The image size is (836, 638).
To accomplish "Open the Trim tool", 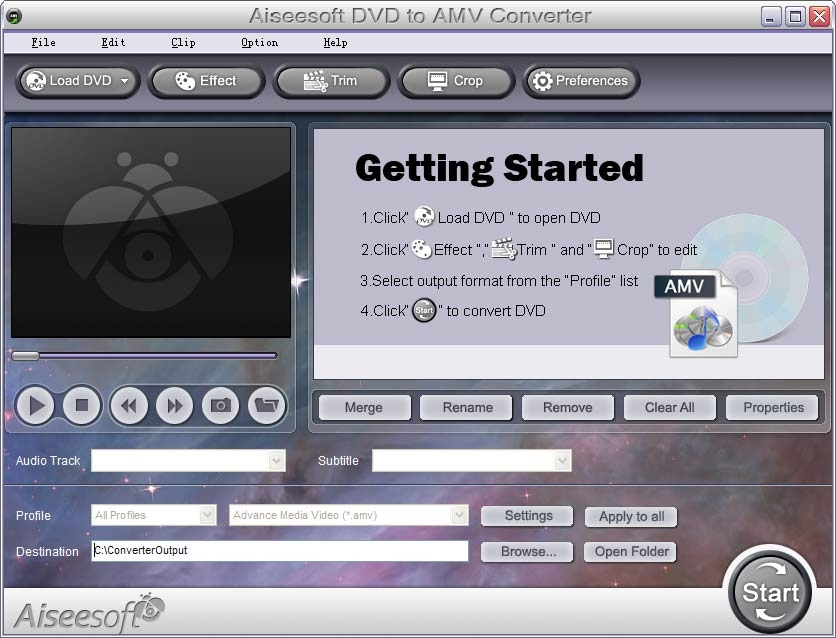I will click(331, 81).
